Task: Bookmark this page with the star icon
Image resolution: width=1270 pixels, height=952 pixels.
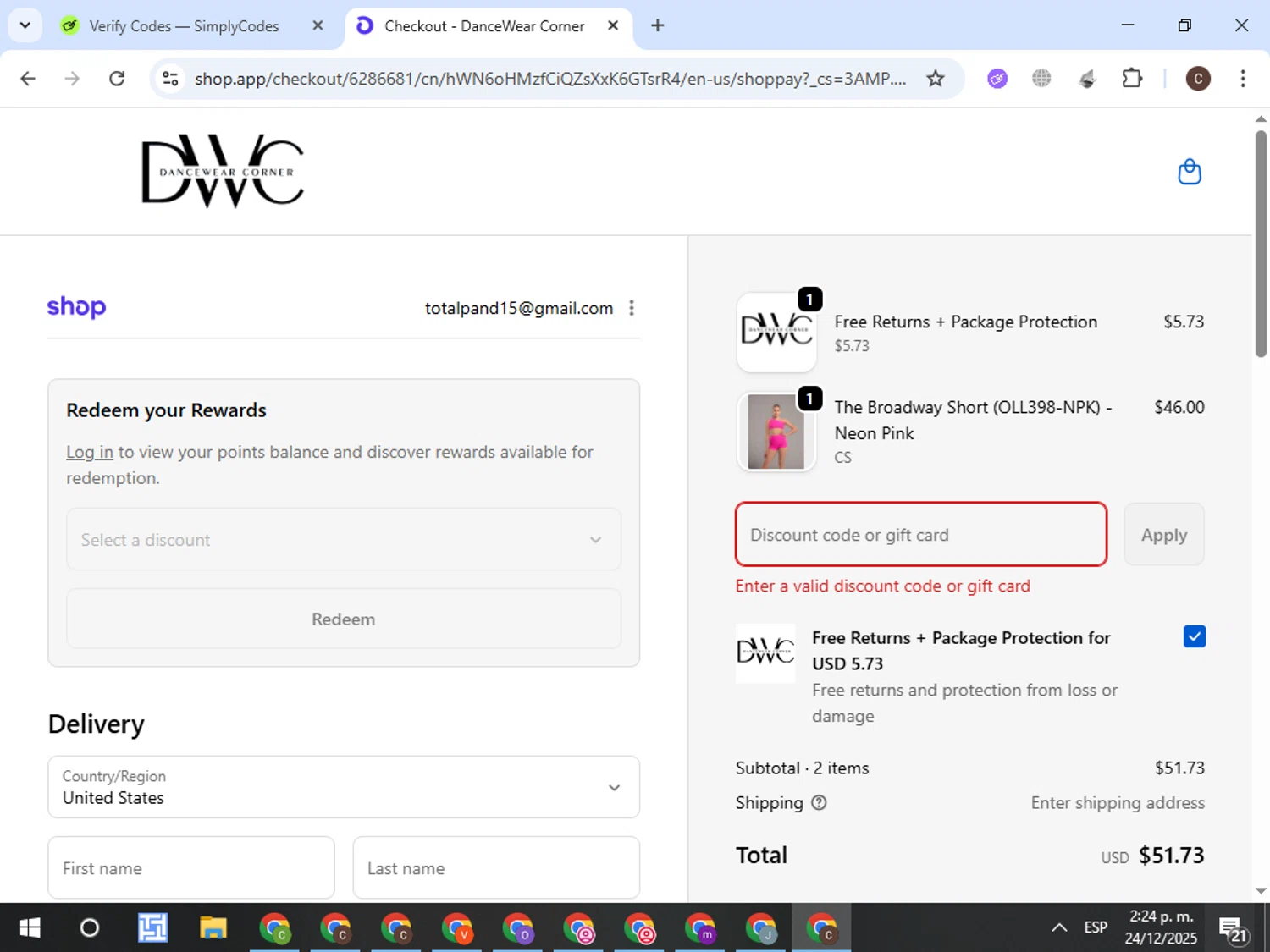Action: coord(935,79)
